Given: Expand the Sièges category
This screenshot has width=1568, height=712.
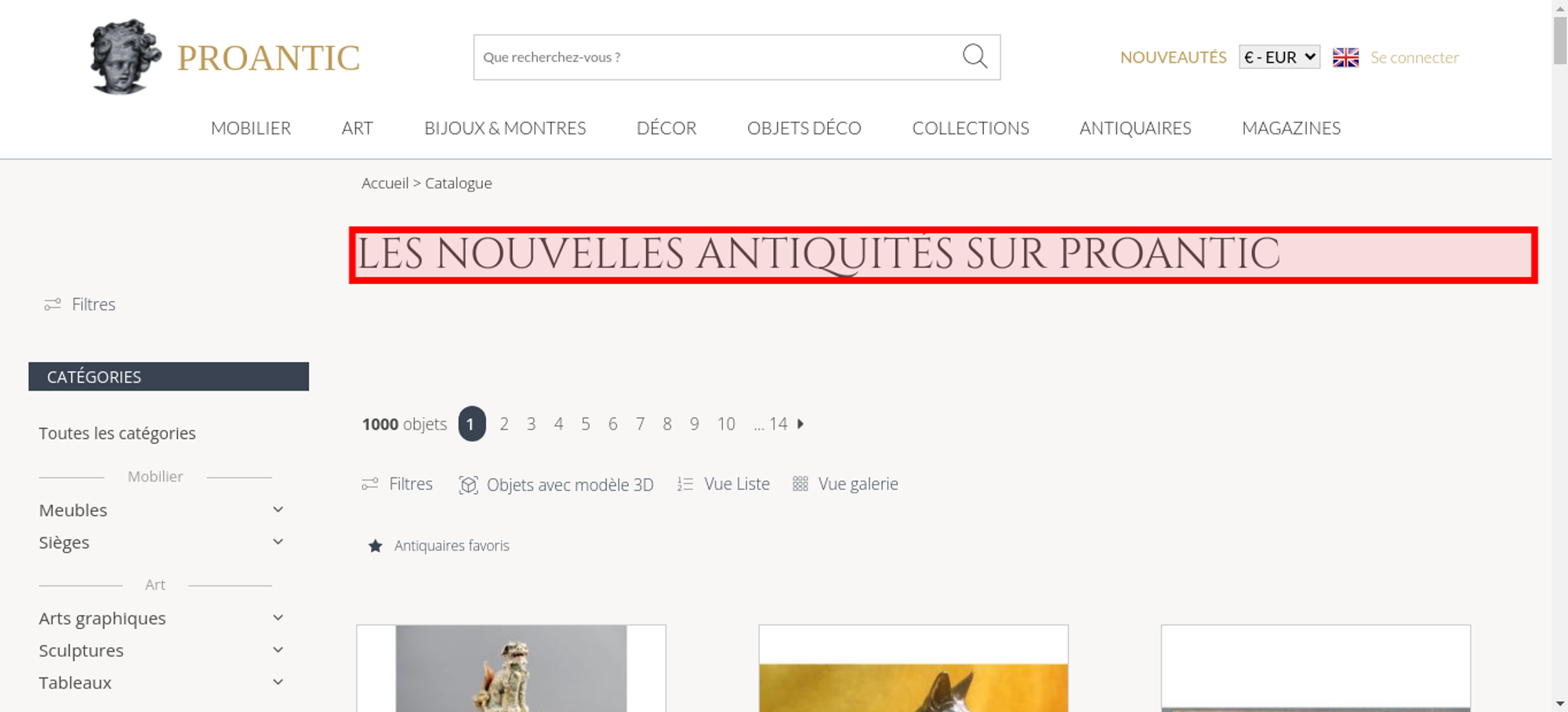Looking at the screenshot, I should 278,542.
